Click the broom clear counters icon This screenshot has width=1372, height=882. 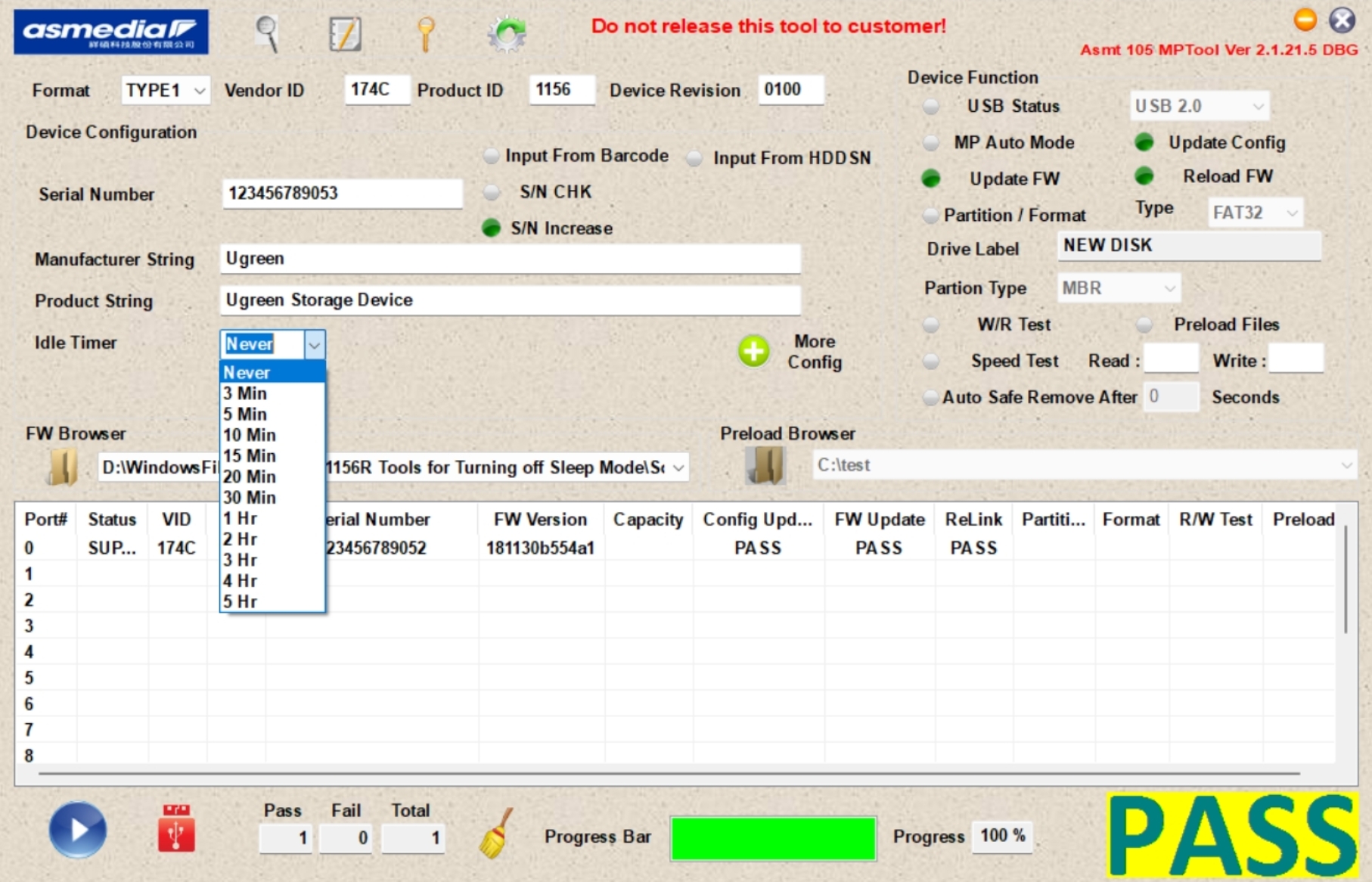coord(496,834)
